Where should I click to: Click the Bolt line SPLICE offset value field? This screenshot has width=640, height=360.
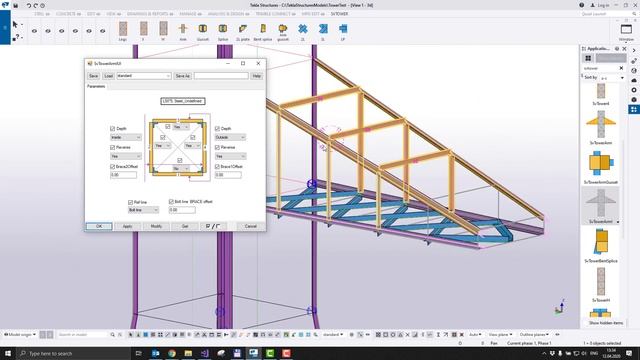click(182, 210)
